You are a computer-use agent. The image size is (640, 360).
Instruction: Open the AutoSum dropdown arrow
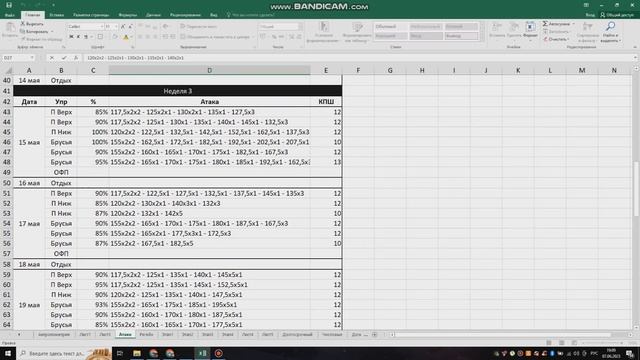pos(573,24)
